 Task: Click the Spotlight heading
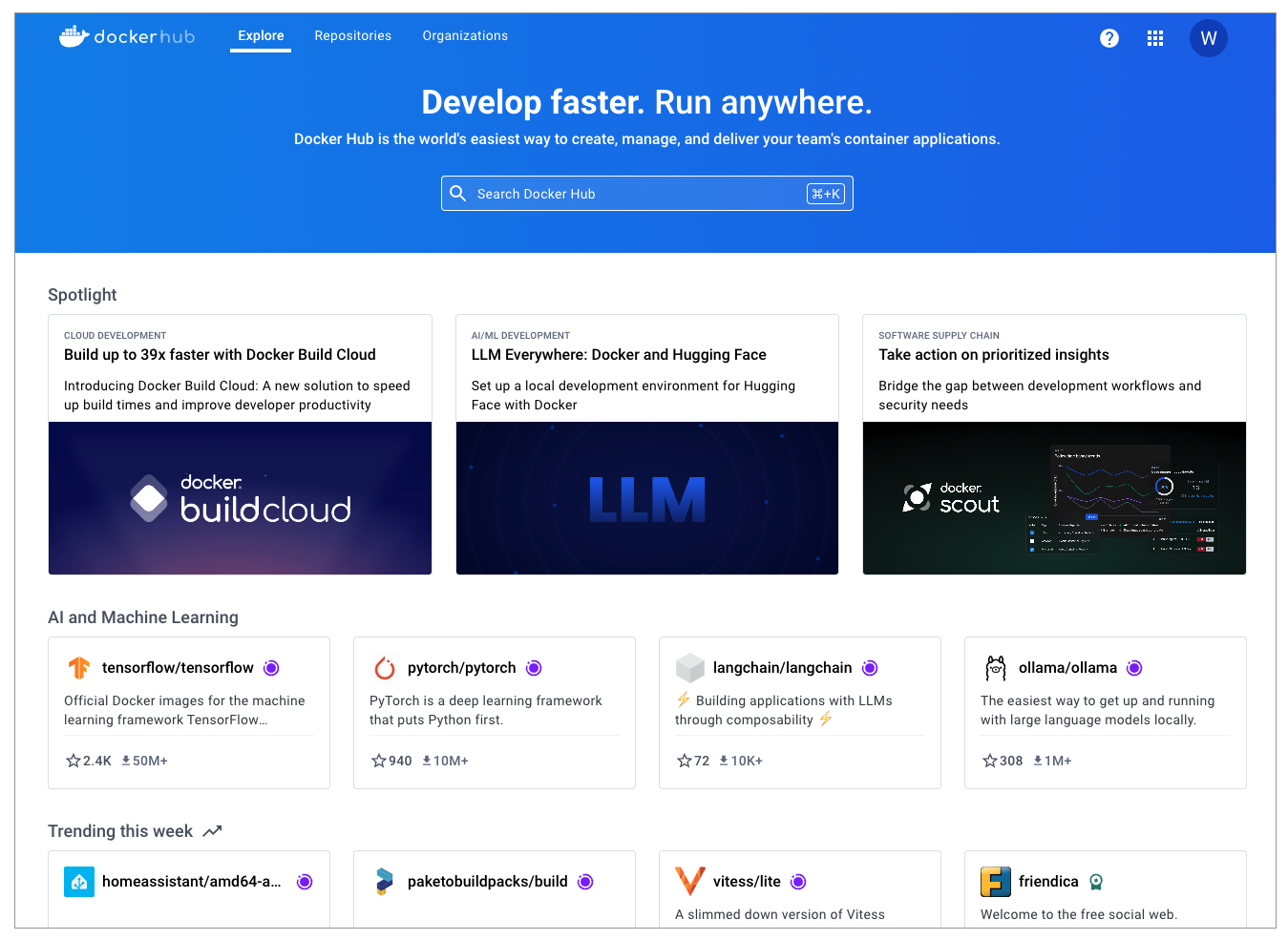(x=82, y=295)
